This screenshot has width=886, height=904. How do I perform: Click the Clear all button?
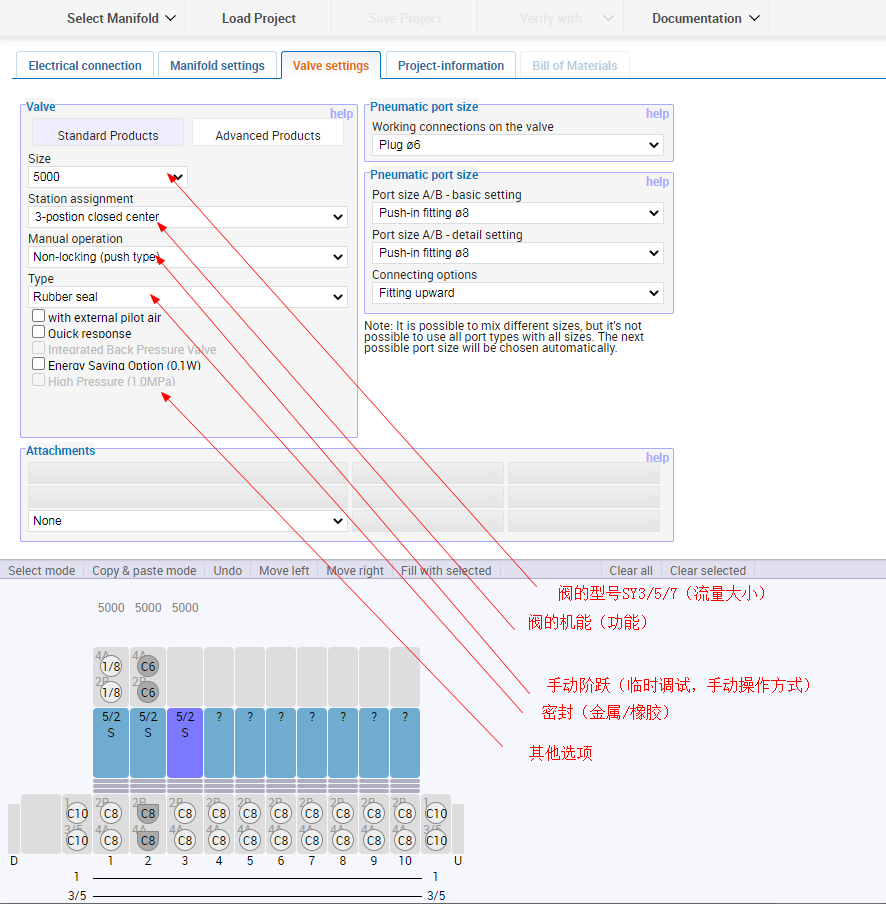coord(630,570)
